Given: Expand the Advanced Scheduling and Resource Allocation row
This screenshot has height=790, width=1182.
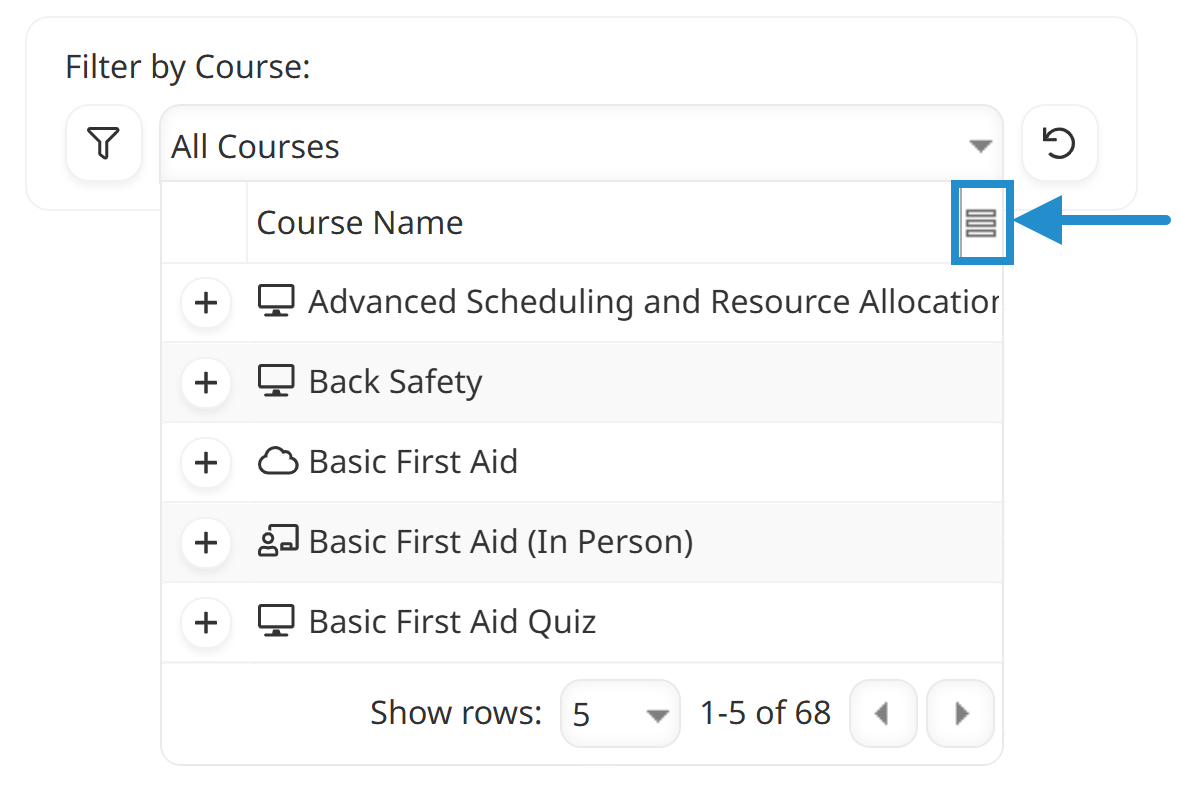Looking at the screenshot, I should click(206, 302).
